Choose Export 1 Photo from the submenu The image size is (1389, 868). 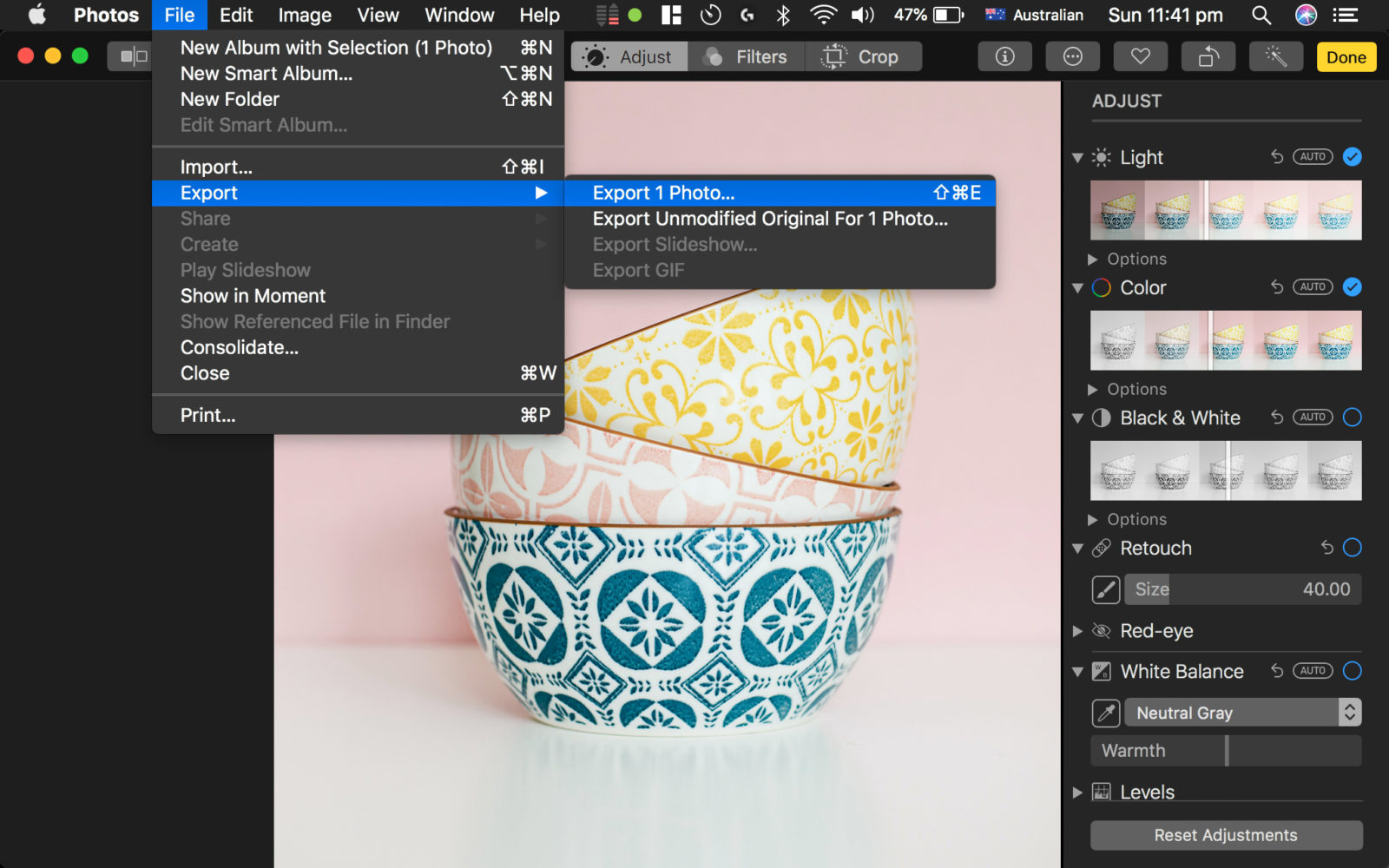pos(663,193)
